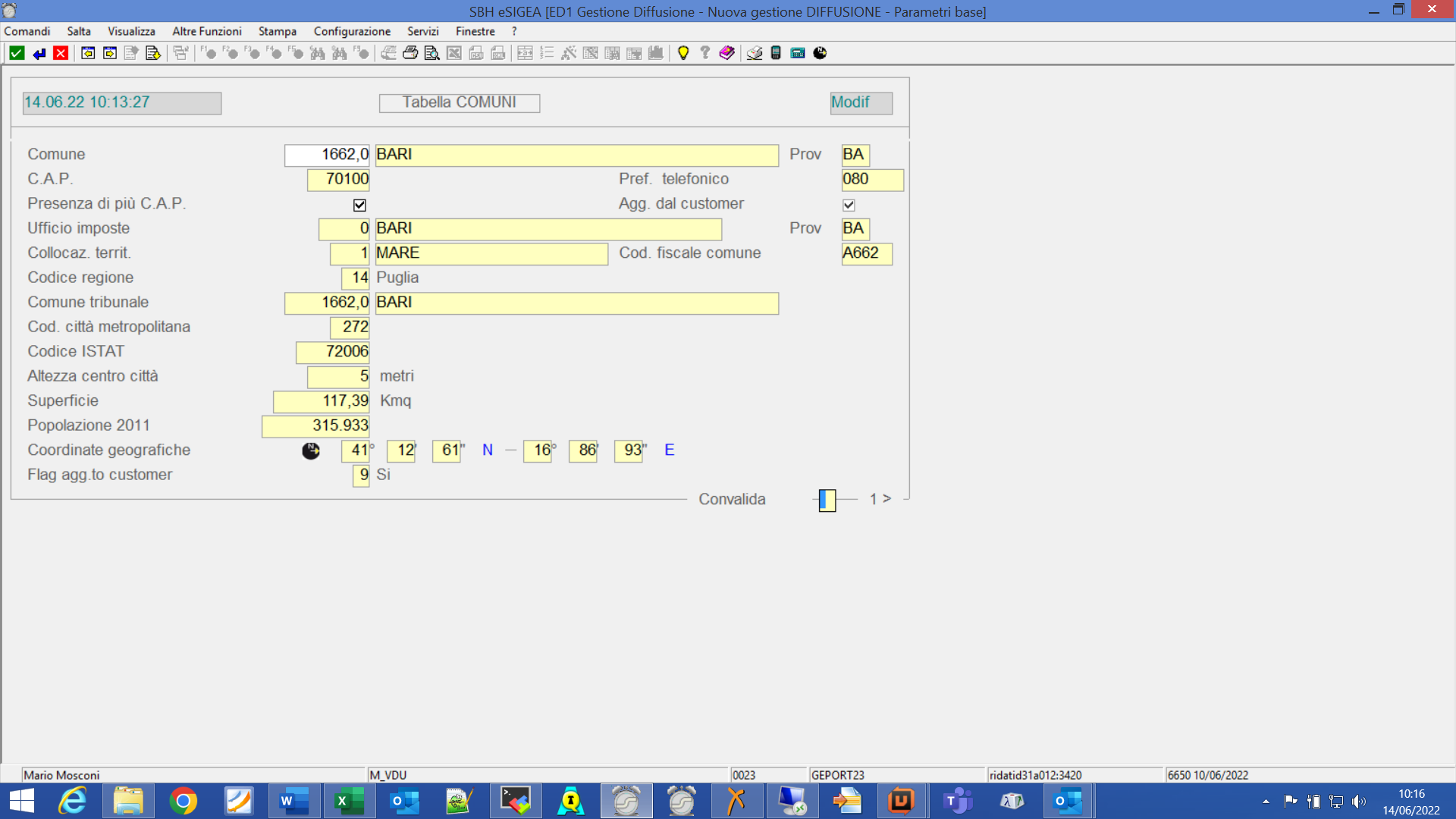Image resolution: width=1456 pixels, height=819 pixels.
Task: Open the Configurazione menu
Action: click(x=352, y=31)
